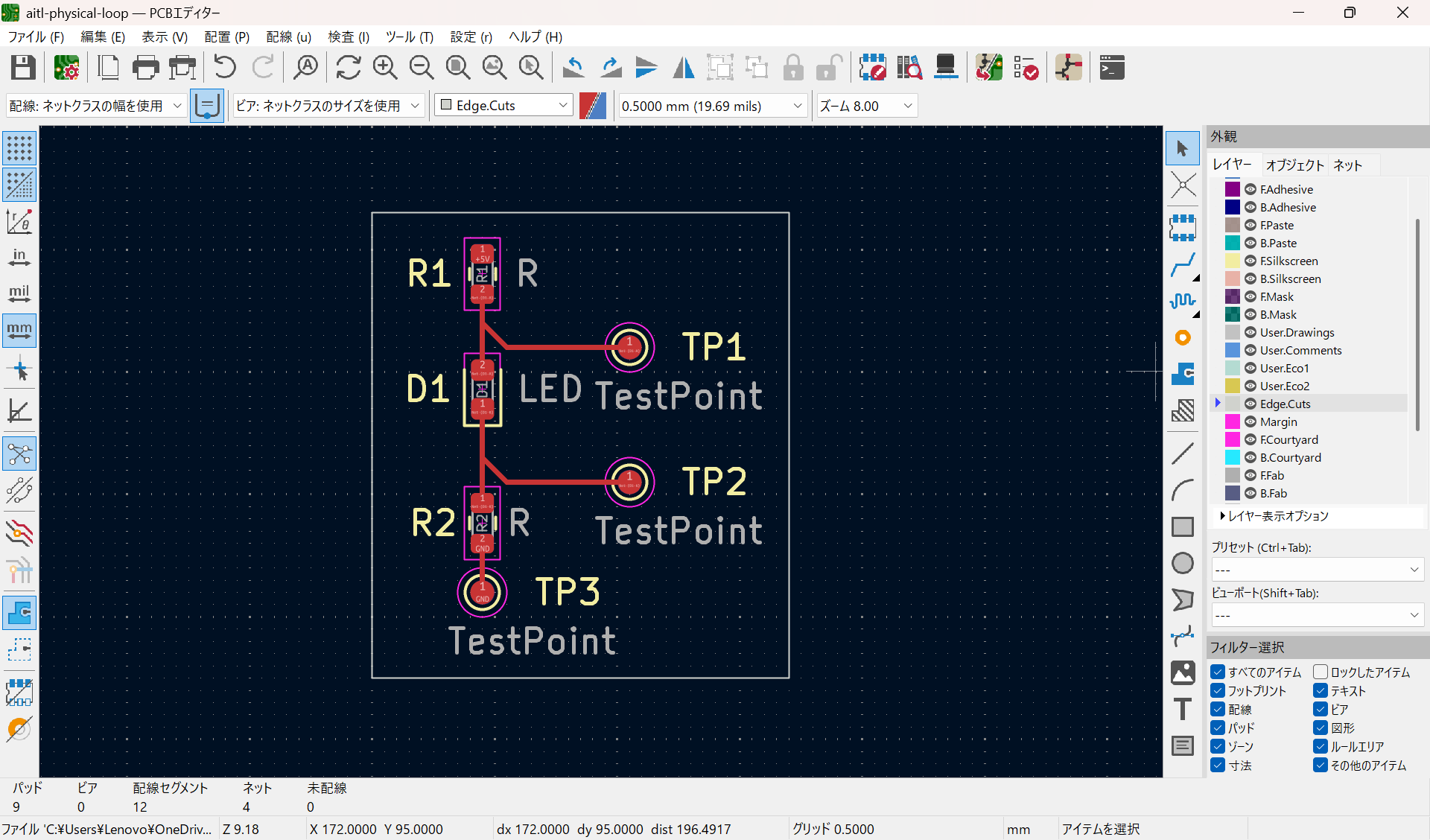Screen dimensions: 1430x840
Task: Click the FSilkscreen layer color swatch
Action: 1233,261
